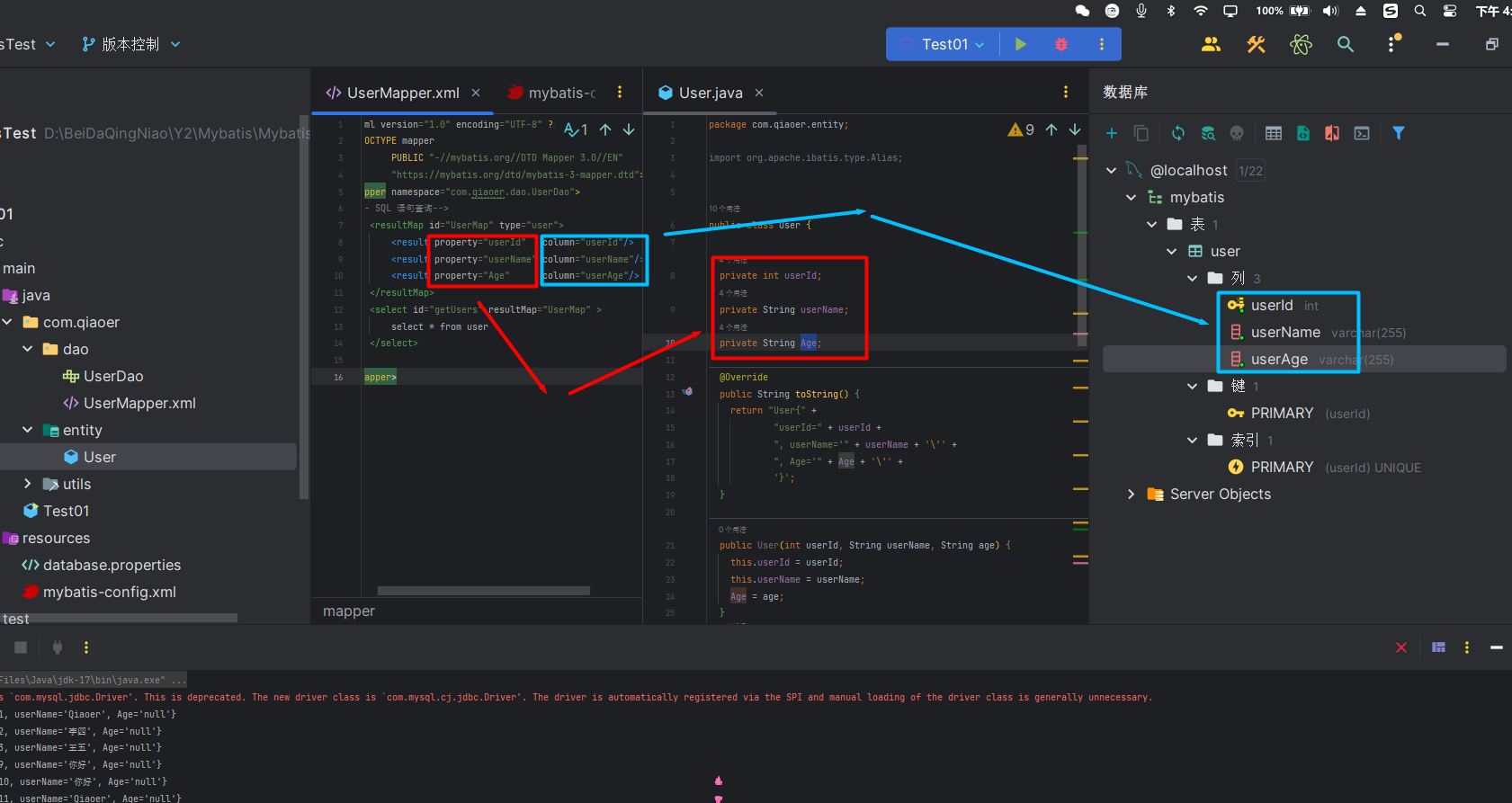Select UserDao in project tree
1512x803 pixels.
(113, 376)
